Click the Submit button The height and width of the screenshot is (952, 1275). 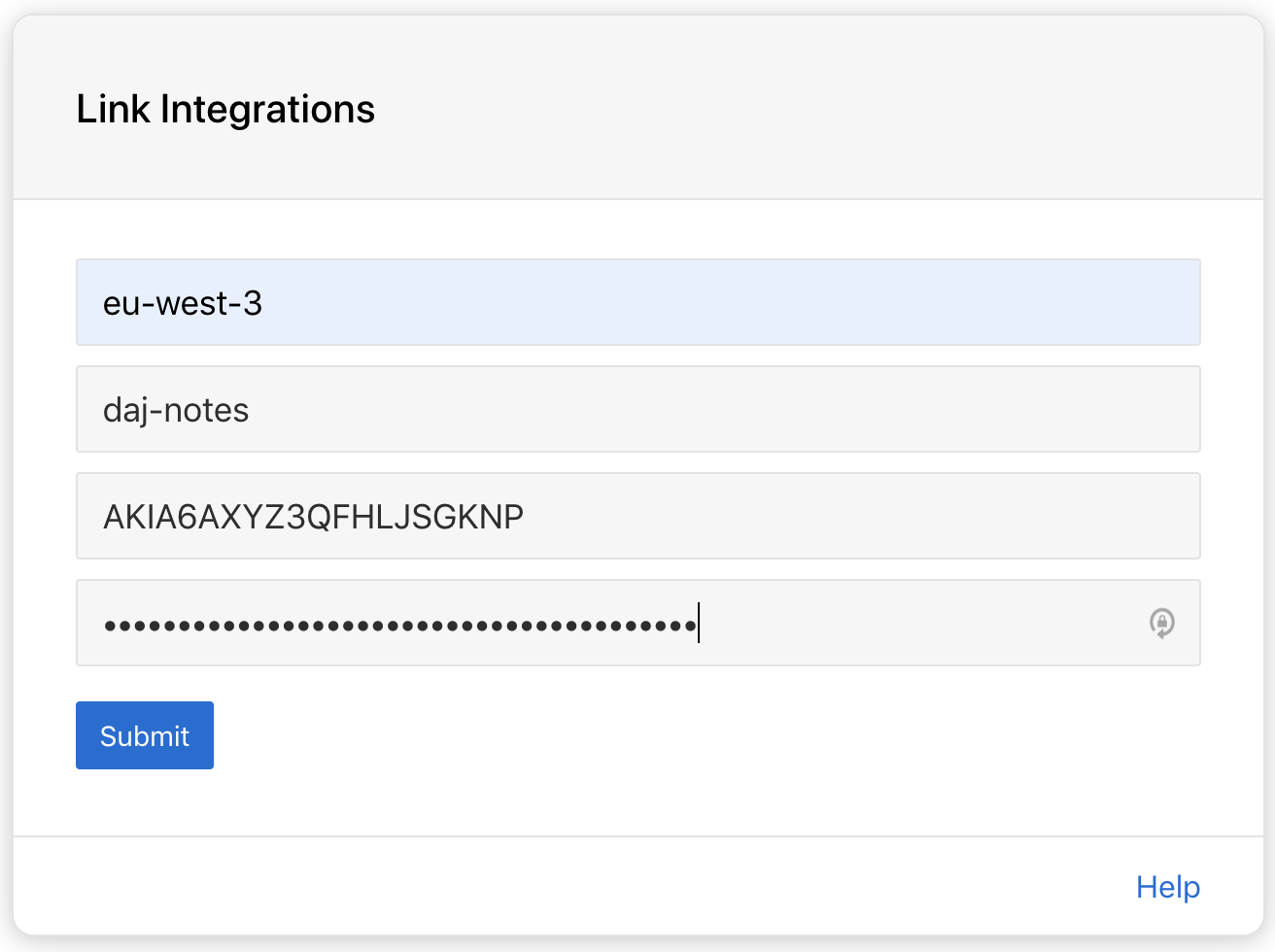(x=145, y=735)
